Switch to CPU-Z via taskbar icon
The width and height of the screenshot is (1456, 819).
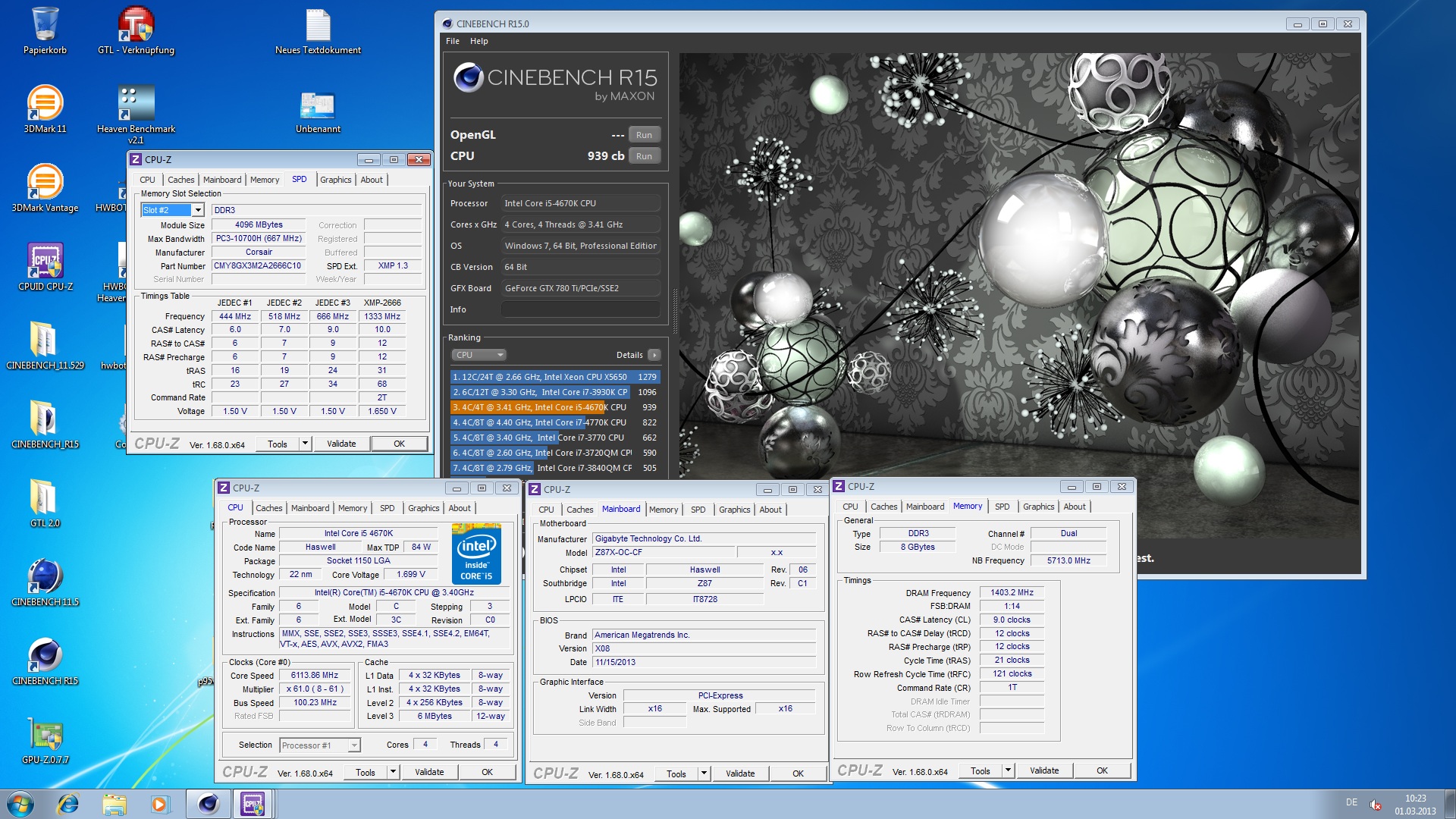(253, 804)
